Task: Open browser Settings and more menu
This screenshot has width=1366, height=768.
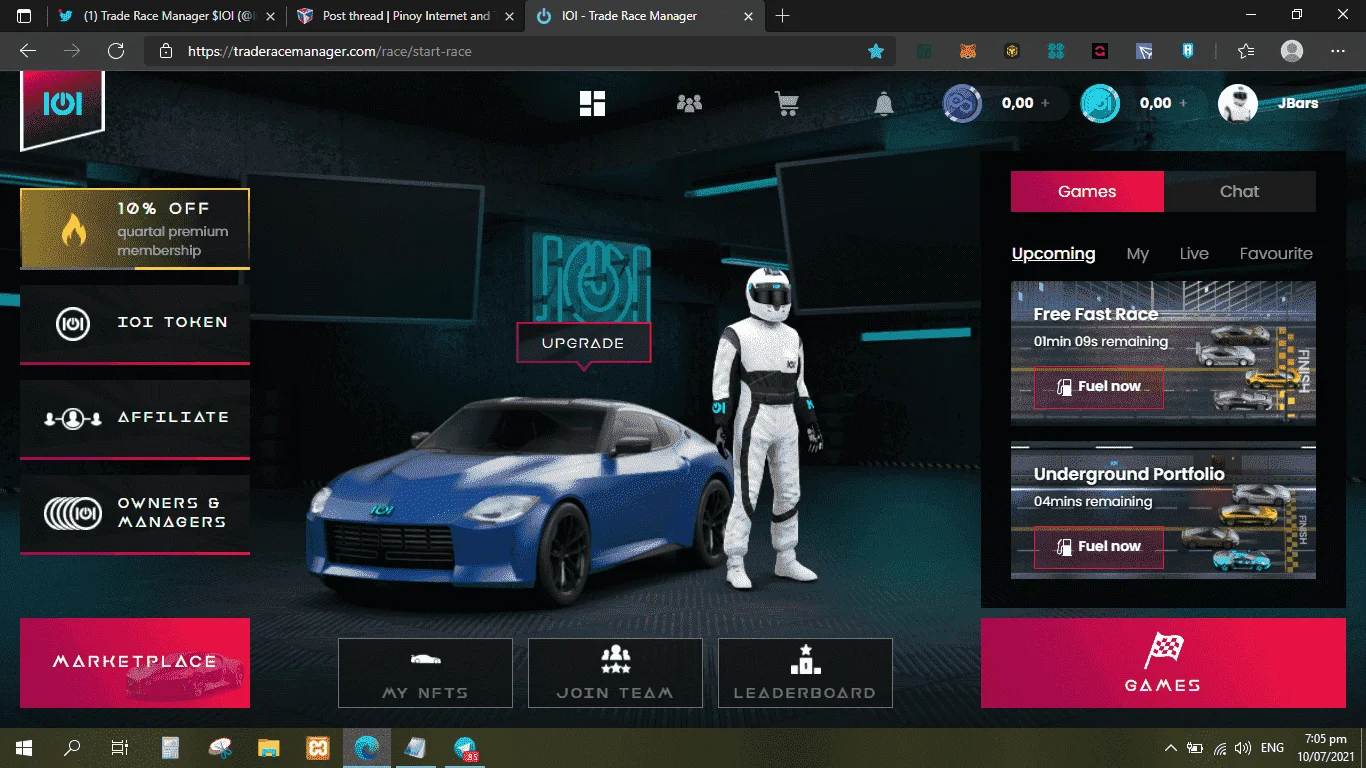Action: coord(1338,51)
